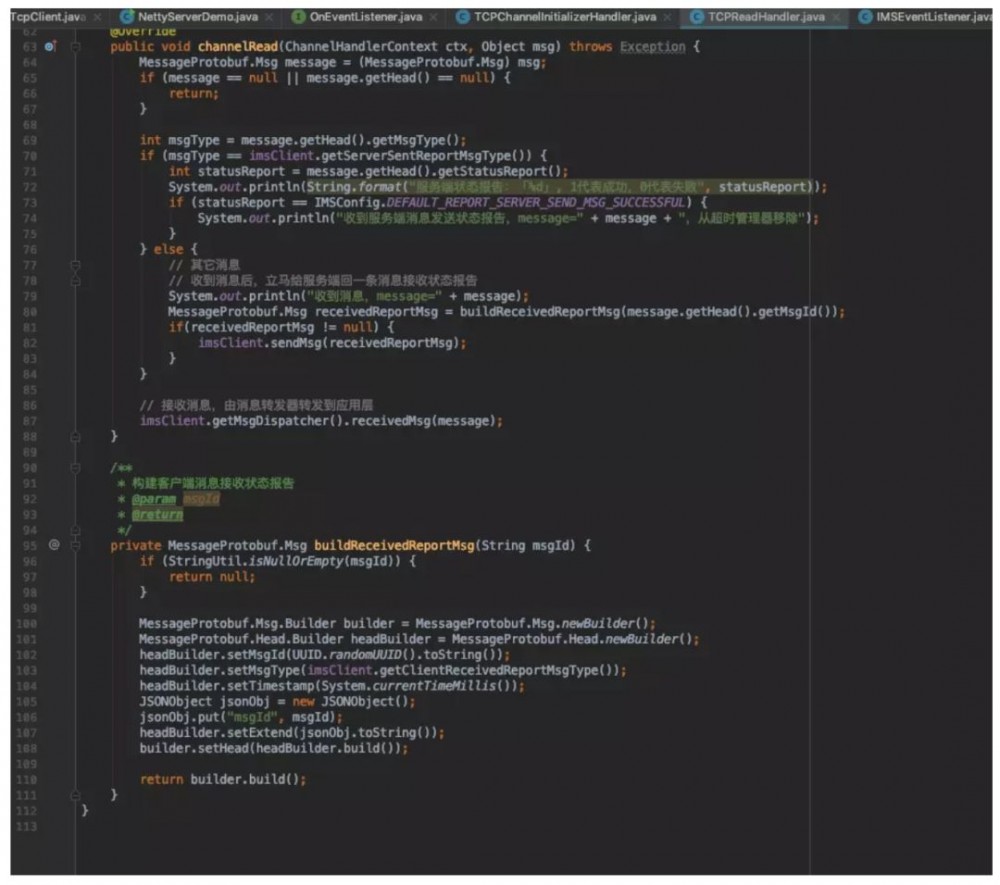This screenshot has width=1000, height=885.
Task: Click getServerSentReportMsgType call on line 70
Action: 426,156
